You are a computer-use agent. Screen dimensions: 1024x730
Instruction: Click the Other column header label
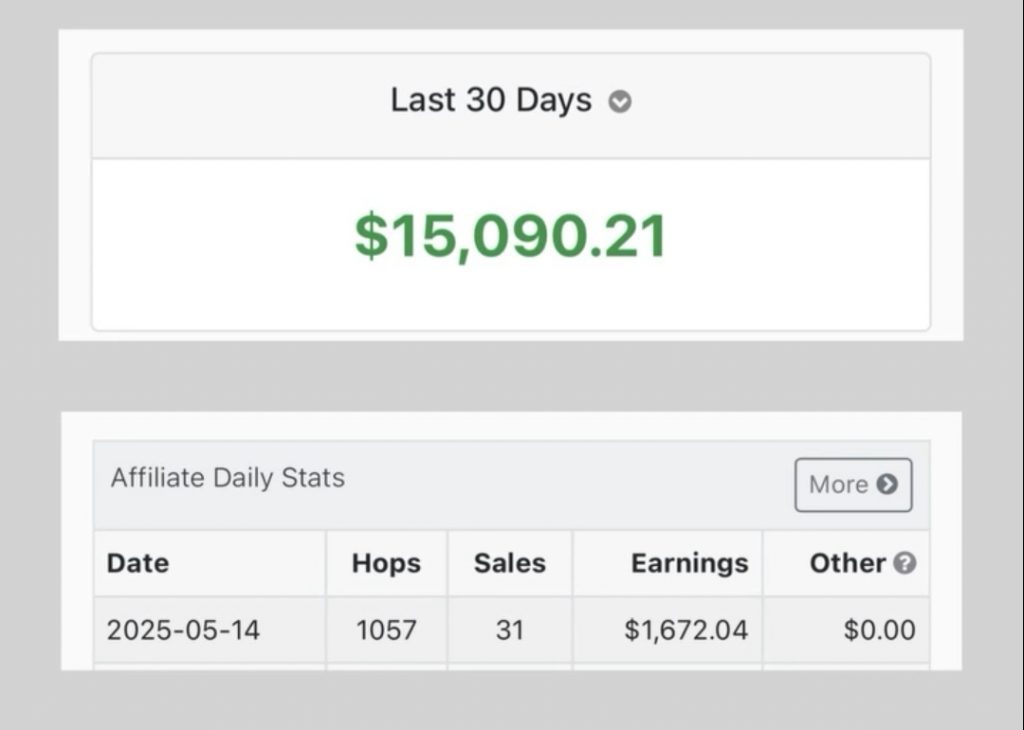pos(848,563)
